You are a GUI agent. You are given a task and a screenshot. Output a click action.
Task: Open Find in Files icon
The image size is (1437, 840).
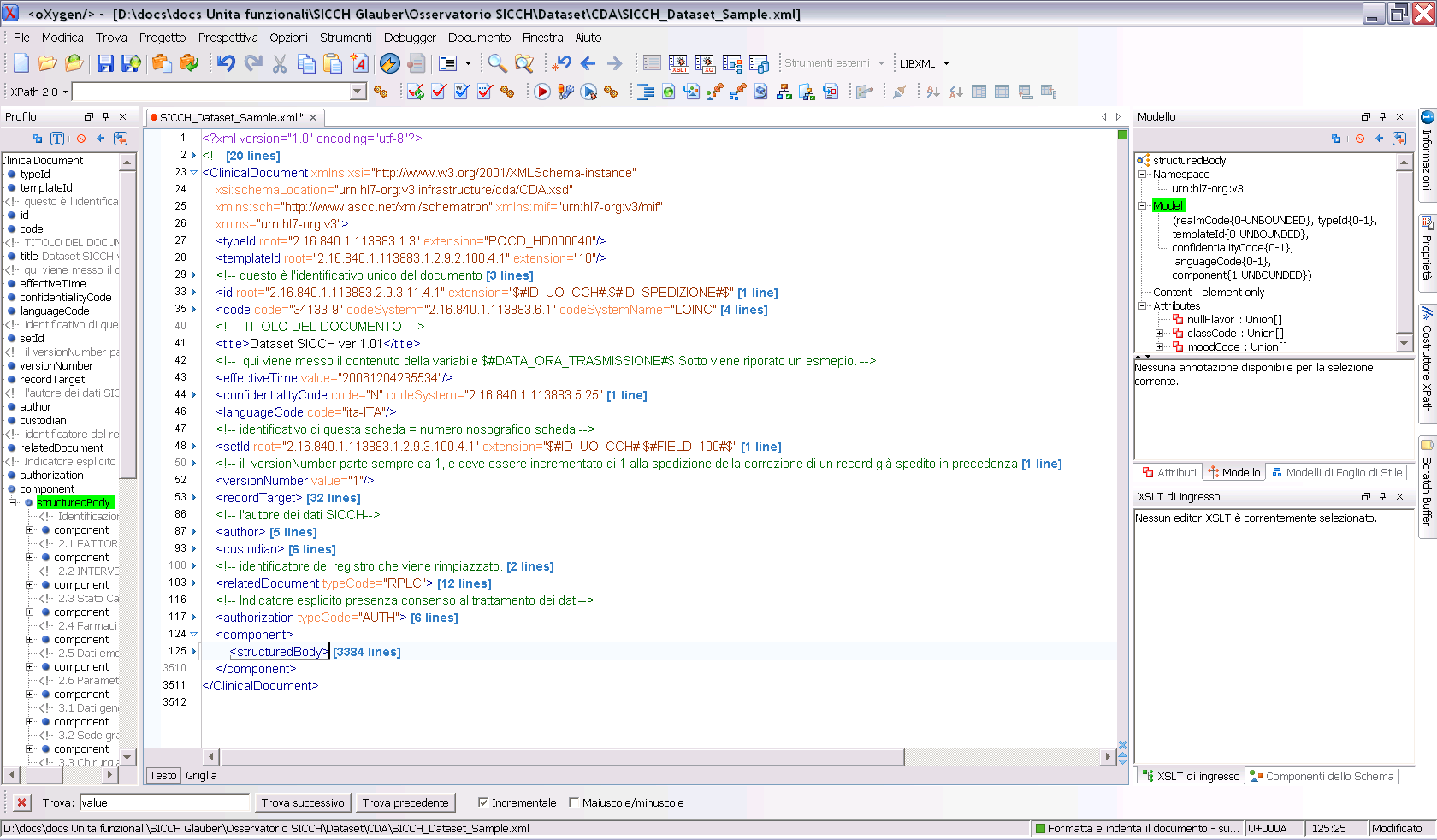523,63
